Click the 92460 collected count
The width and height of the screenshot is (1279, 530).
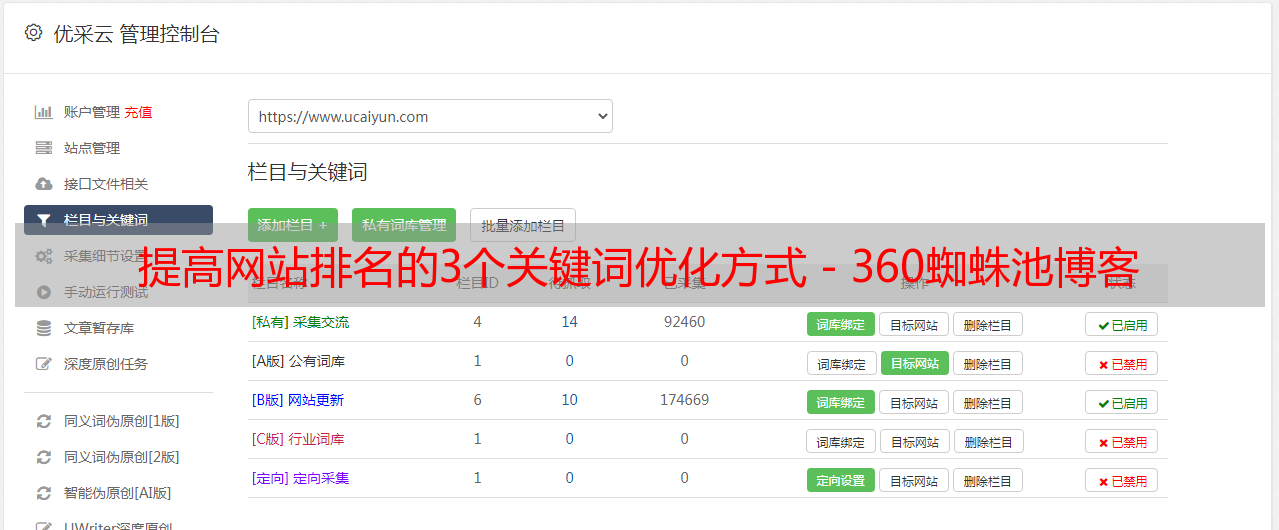[x=684, y=322]
